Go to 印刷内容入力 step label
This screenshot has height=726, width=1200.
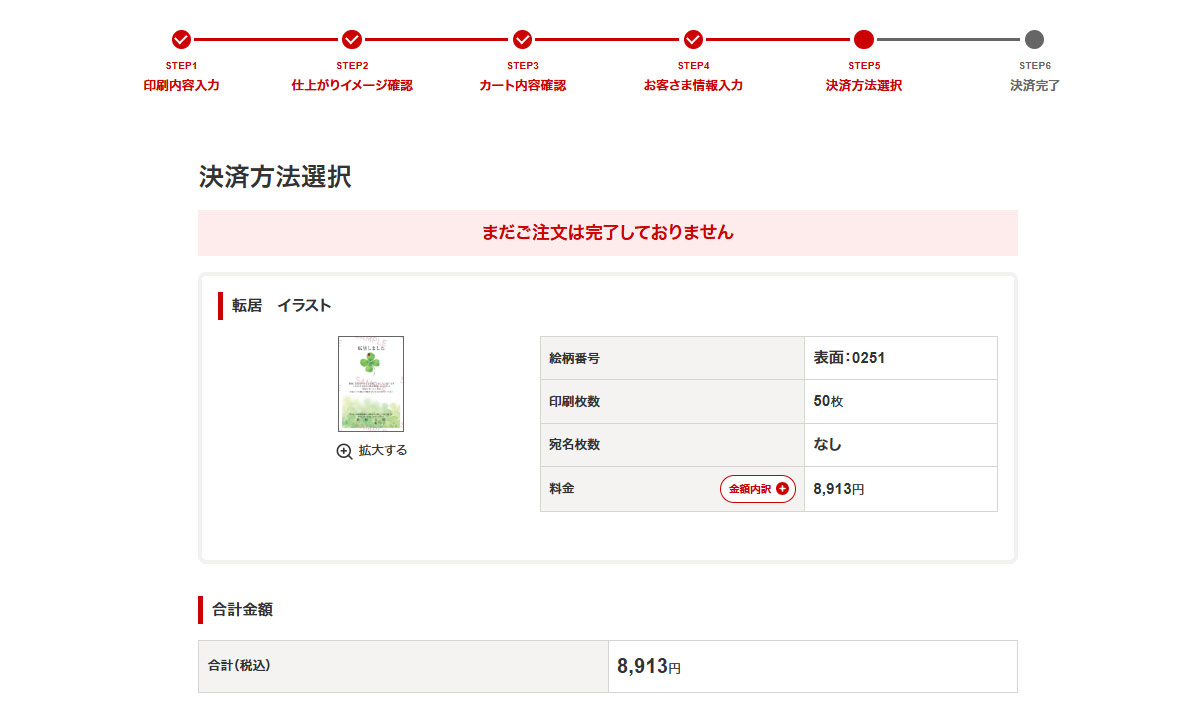tap(181, 86)
